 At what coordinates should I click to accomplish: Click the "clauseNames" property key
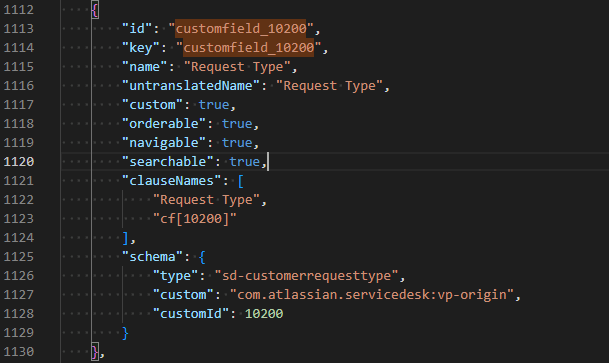point(172,181)
